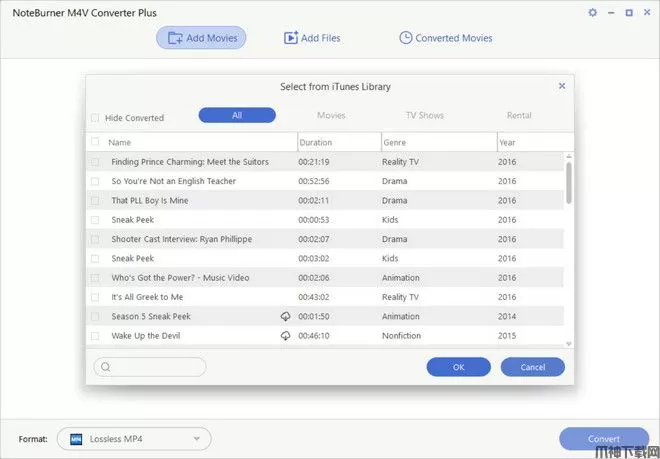Open settings gear in title bar

(x=592, y=13)
